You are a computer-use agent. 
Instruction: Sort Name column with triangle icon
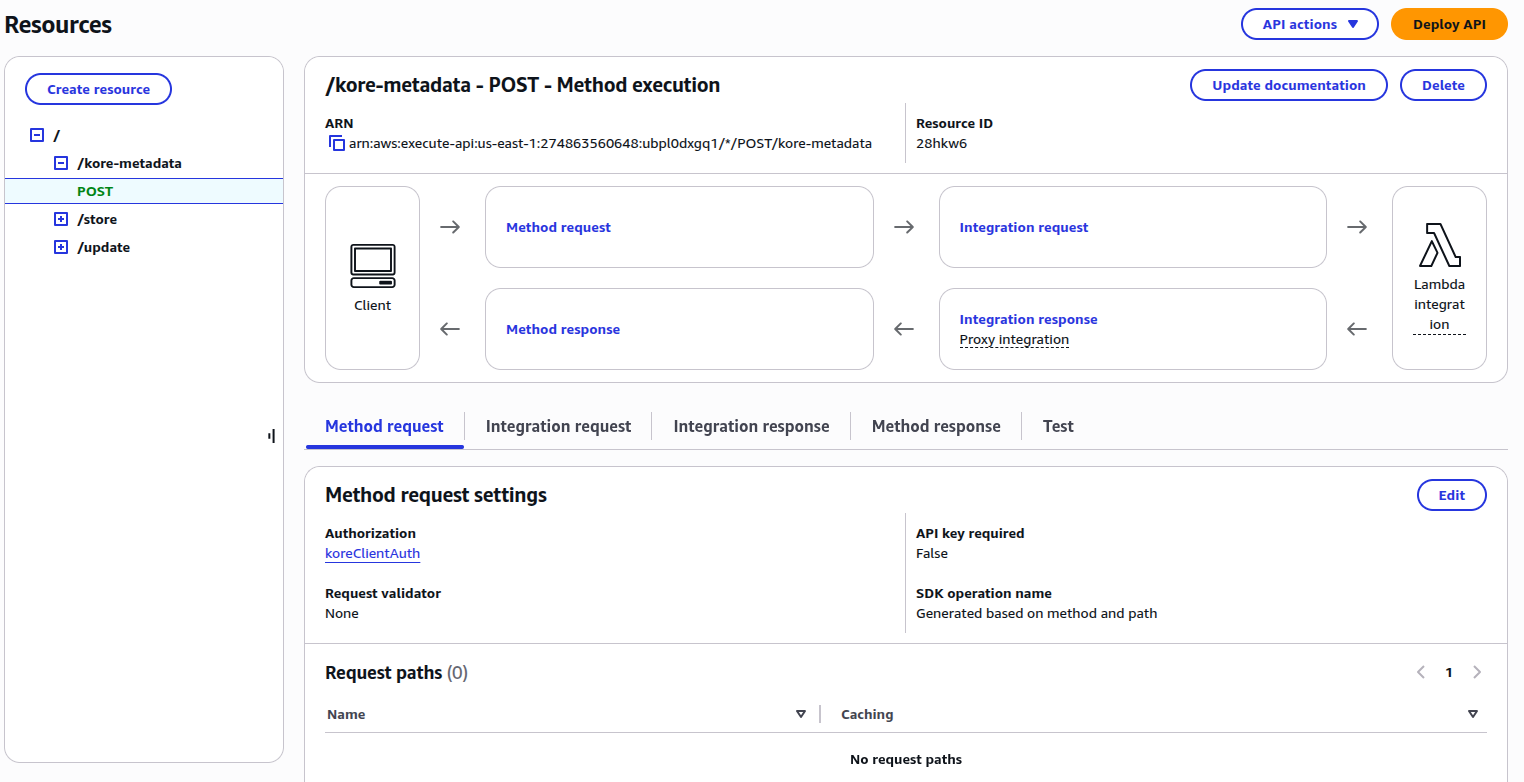(800, 714)
